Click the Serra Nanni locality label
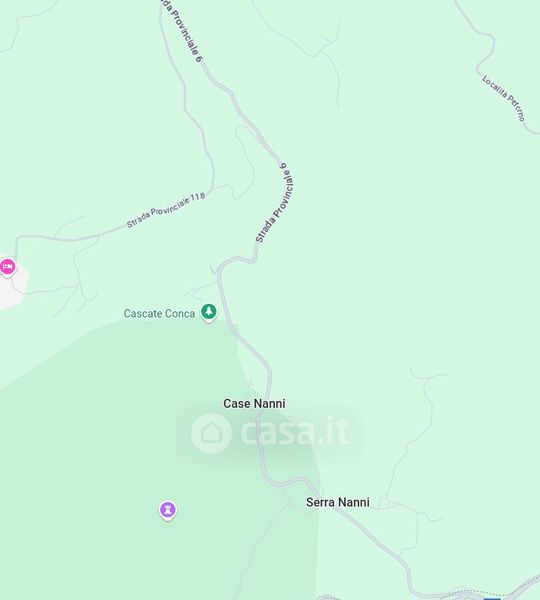 pyautogui.click(x=338, y=502)
